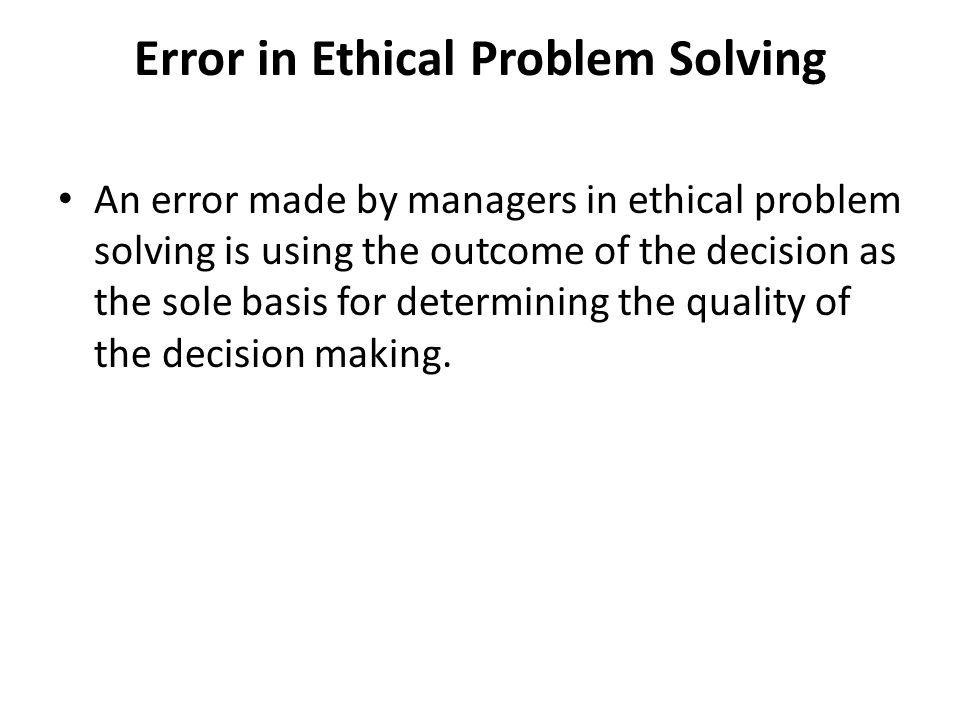Click the word 'outcome' in the second line
This screenshot has height=720, width=960.
point(507,252)
